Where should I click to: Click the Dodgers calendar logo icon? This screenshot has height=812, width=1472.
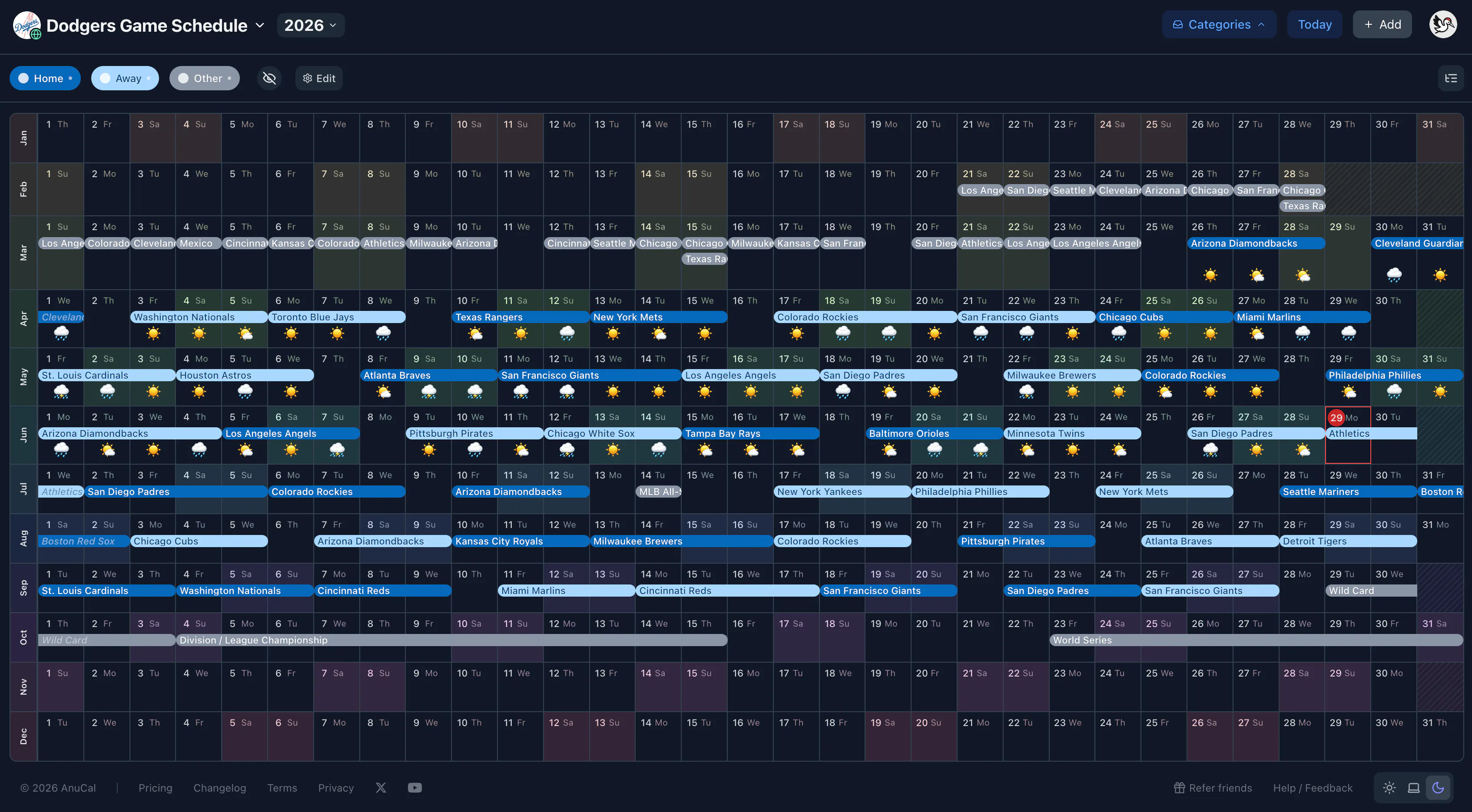pos(27,25)
